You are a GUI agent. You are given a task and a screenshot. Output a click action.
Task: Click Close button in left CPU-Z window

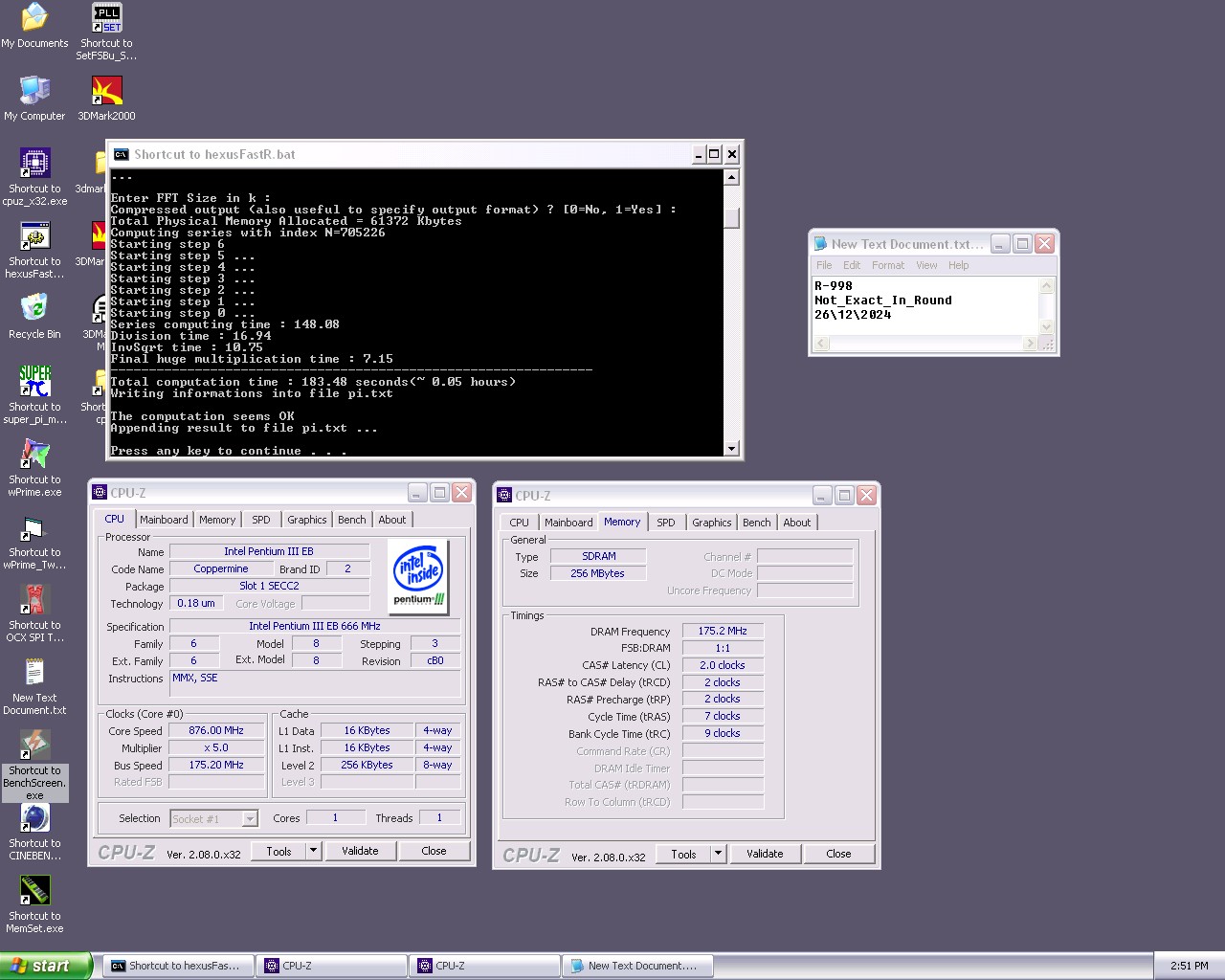click(x=434, y=851)
